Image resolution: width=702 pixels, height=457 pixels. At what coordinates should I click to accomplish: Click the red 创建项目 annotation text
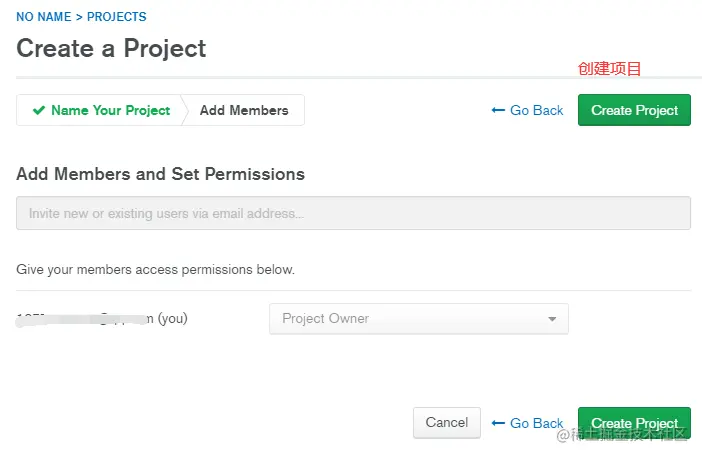(609, 69)
